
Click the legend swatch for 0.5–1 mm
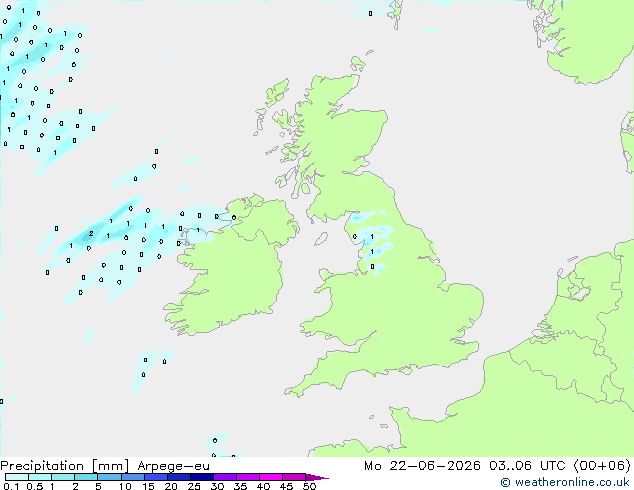[40, 477]
